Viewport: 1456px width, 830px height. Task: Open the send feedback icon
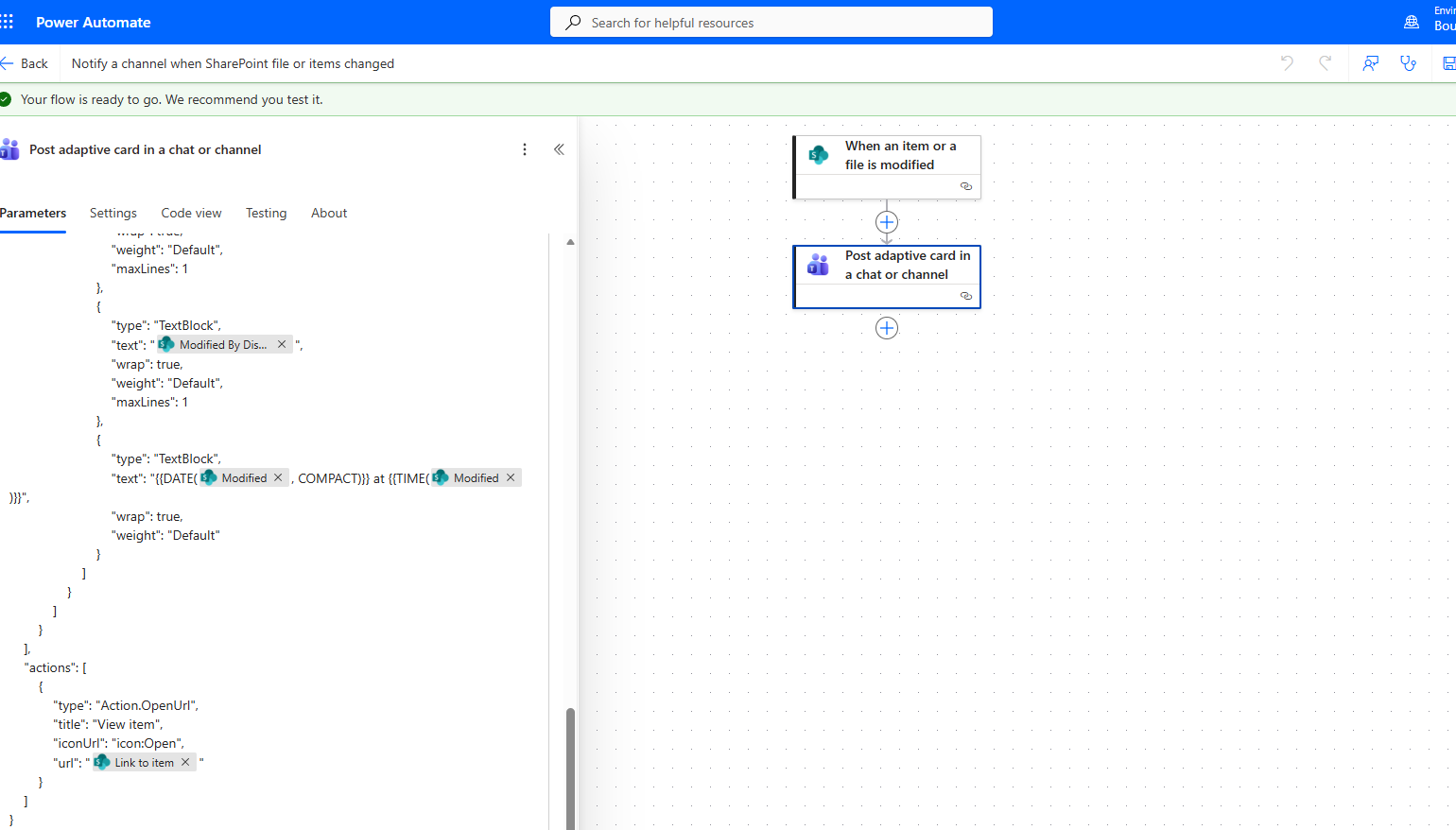tap(1370, 63)
